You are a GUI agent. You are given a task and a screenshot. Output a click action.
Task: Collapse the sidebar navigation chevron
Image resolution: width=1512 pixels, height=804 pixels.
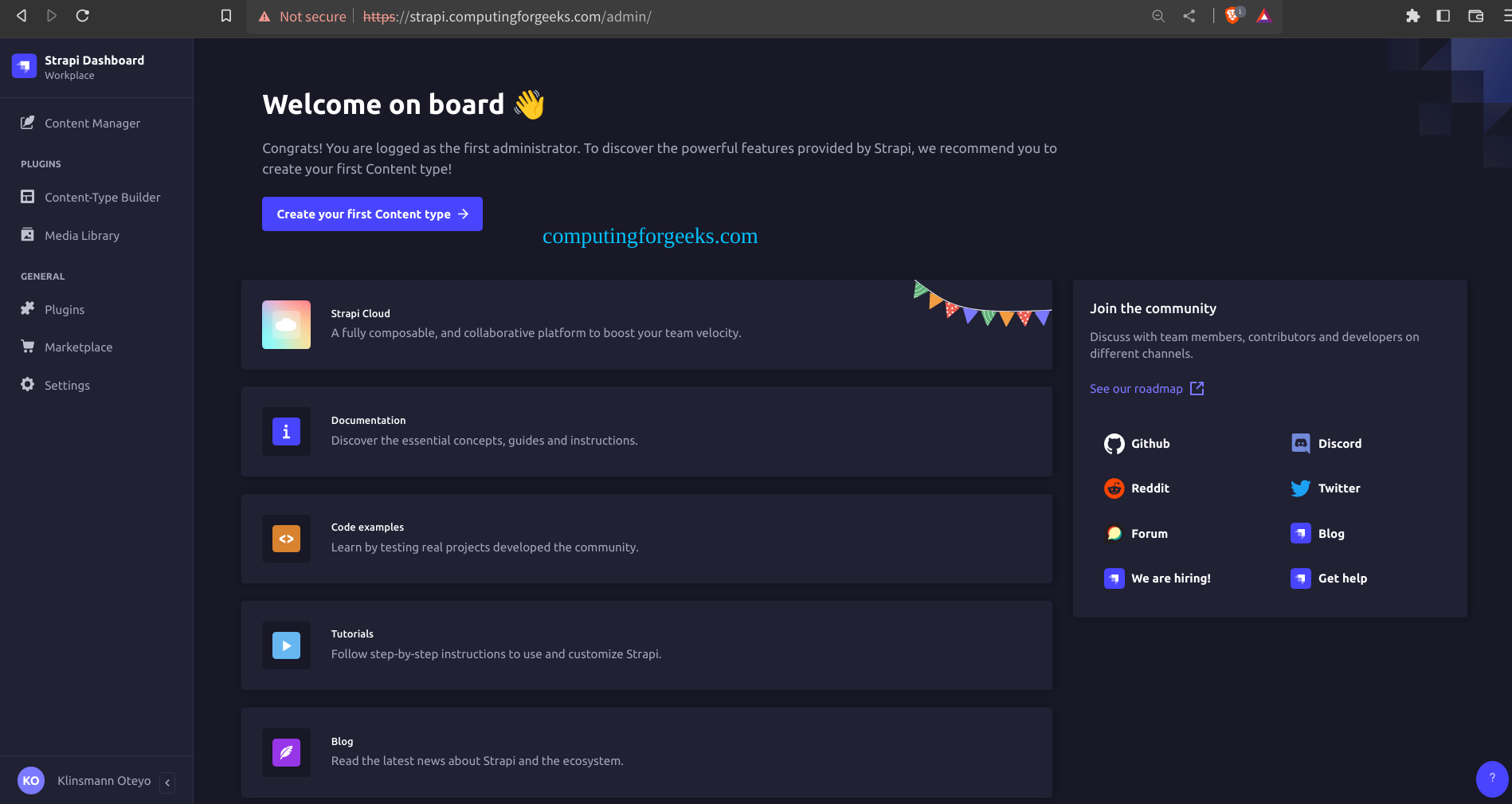167,782
